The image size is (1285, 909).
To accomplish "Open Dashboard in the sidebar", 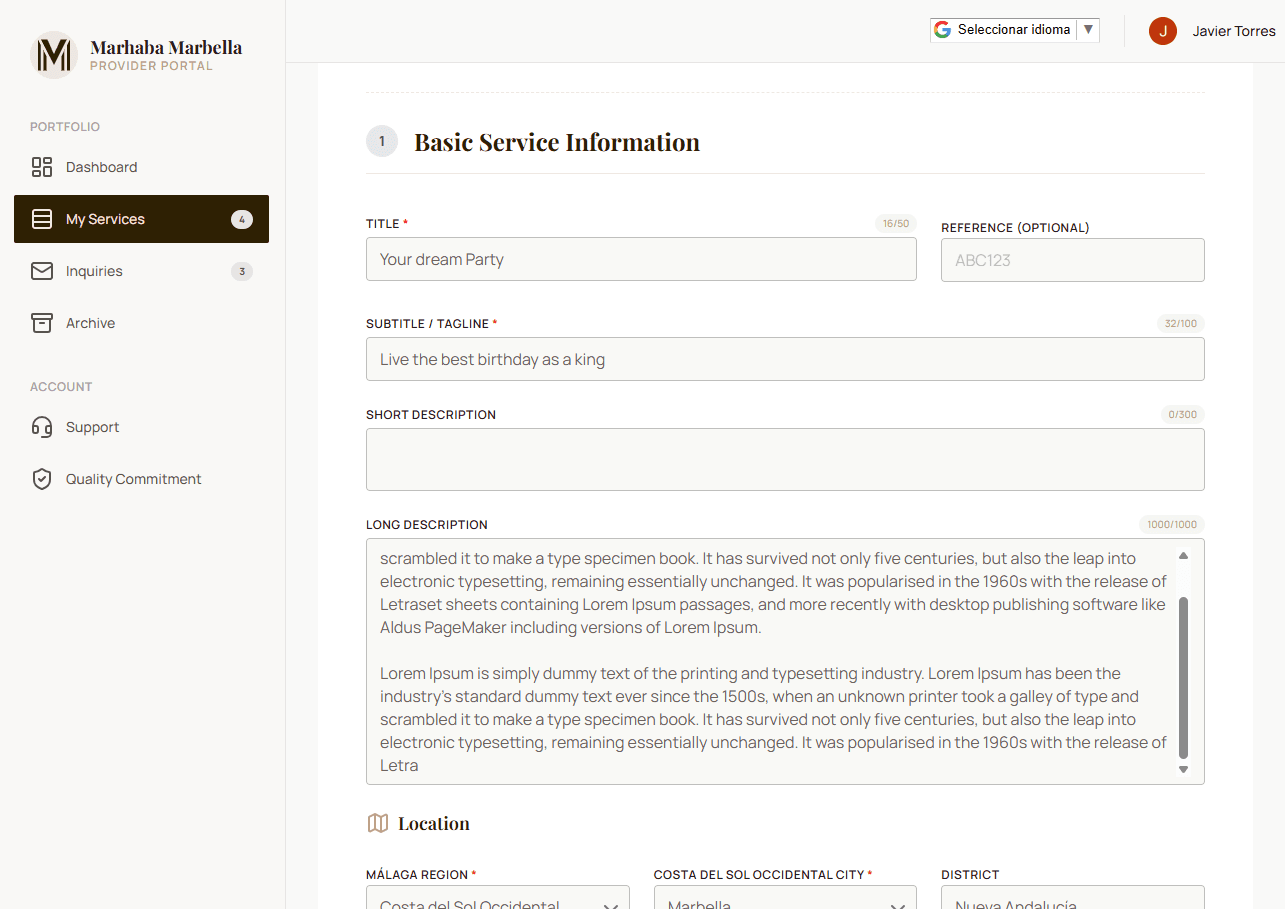I will coord(141,167).
